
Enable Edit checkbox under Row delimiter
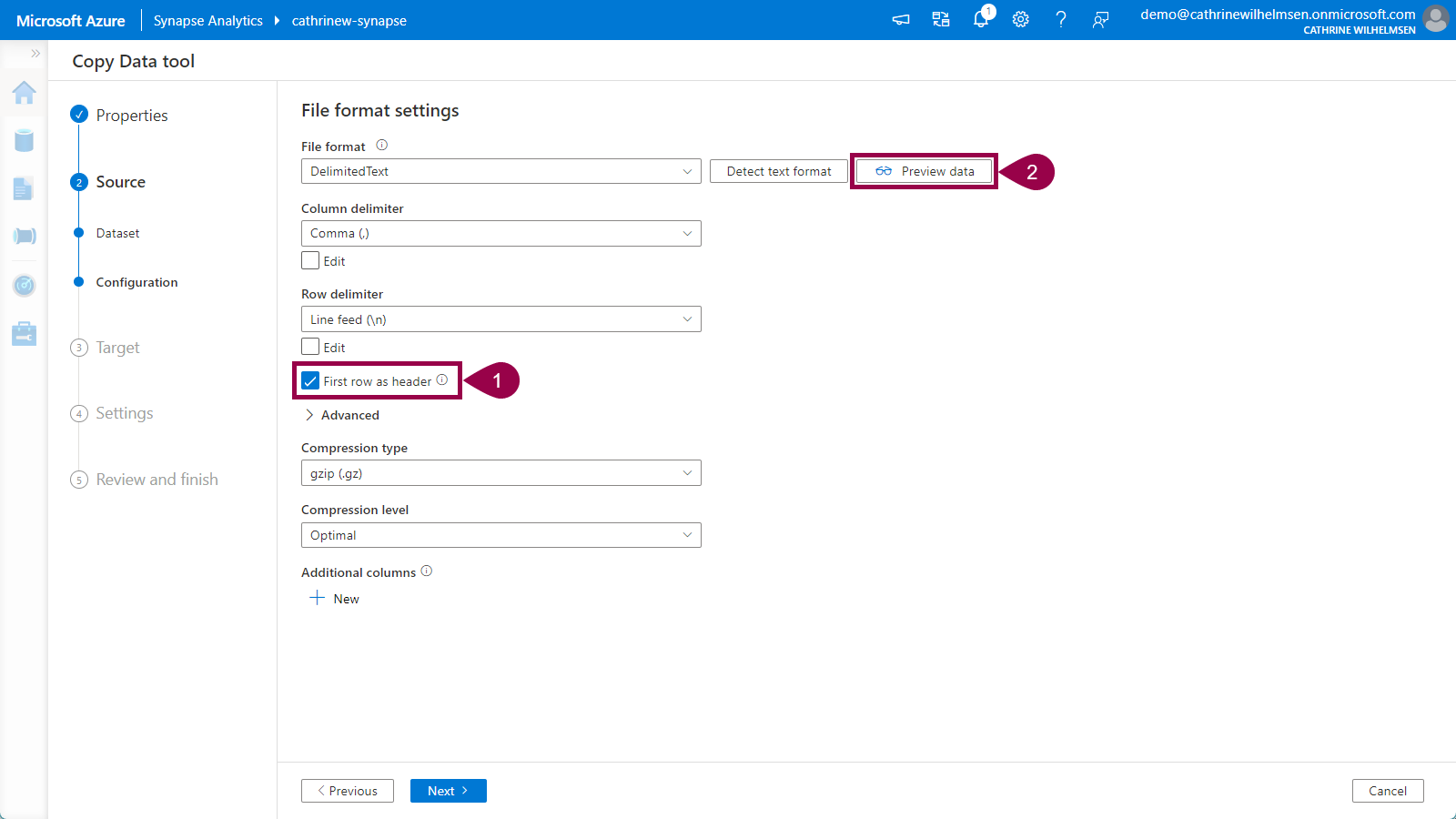pos(311,348)
